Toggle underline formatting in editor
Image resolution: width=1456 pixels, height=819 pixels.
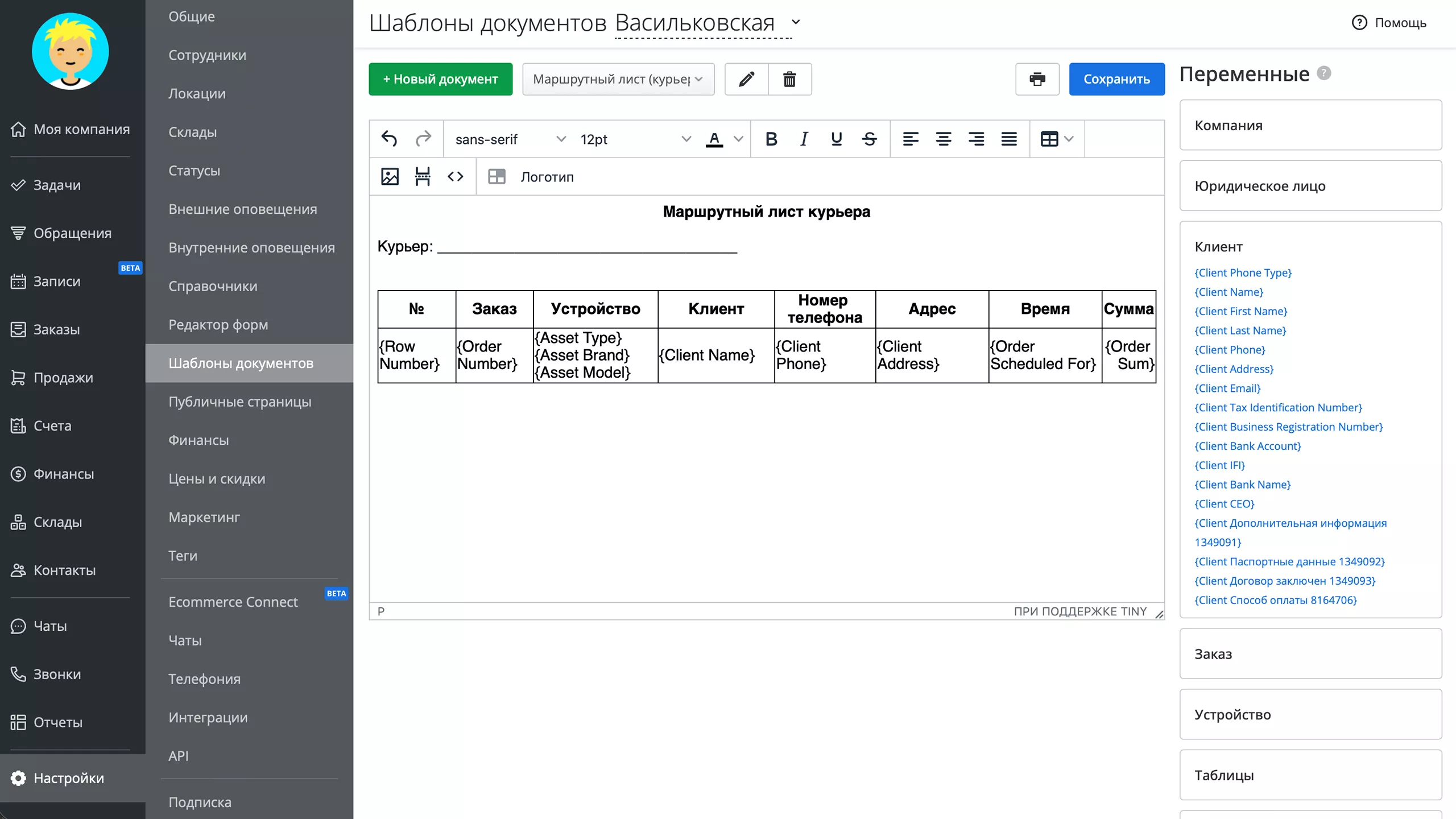coord(836,139)
